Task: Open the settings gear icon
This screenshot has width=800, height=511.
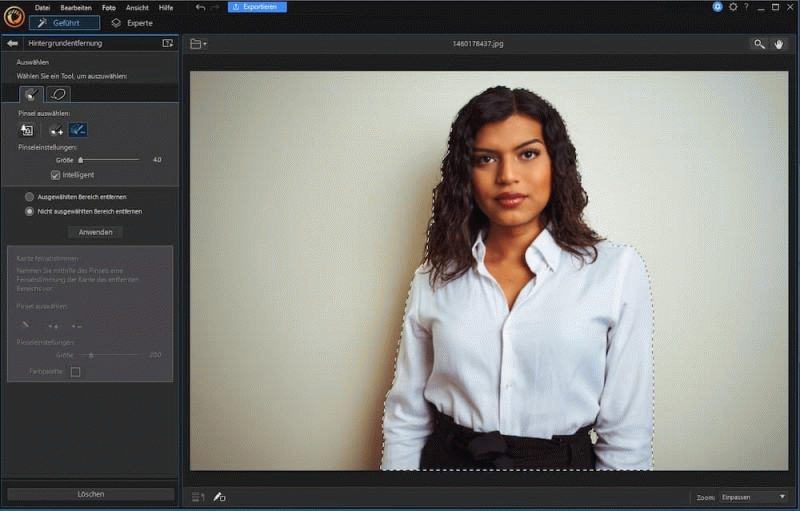Action: (733, 7)
